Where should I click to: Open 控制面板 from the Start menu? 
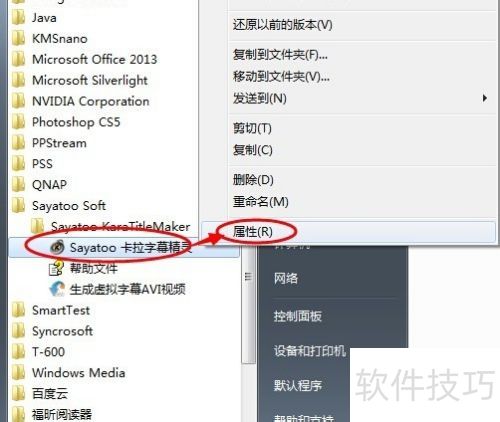pos(298,316)
